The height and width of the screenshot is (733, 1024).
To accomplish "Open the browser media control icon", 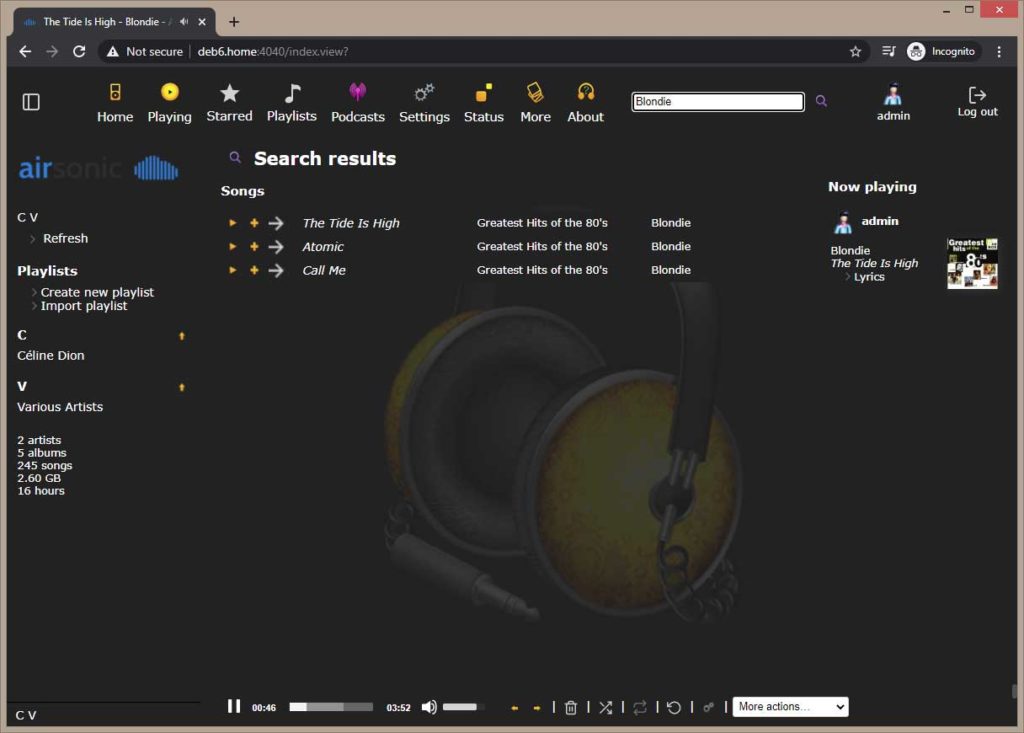I will 888,51.
